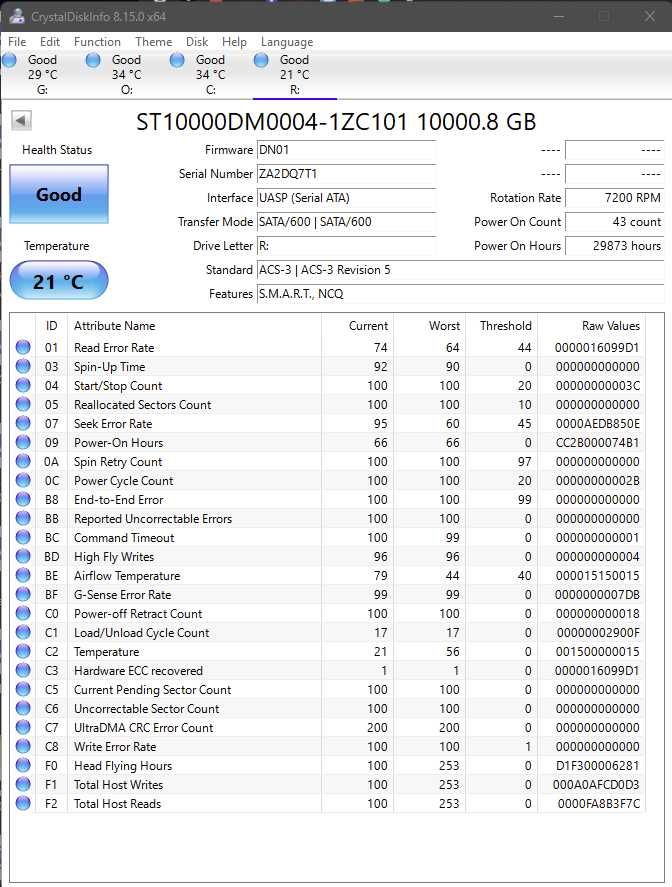Click status orb for Load/Unload Cycle Count
The height and width of the screenshot is (887, 672).
click(x=23, y=632)
